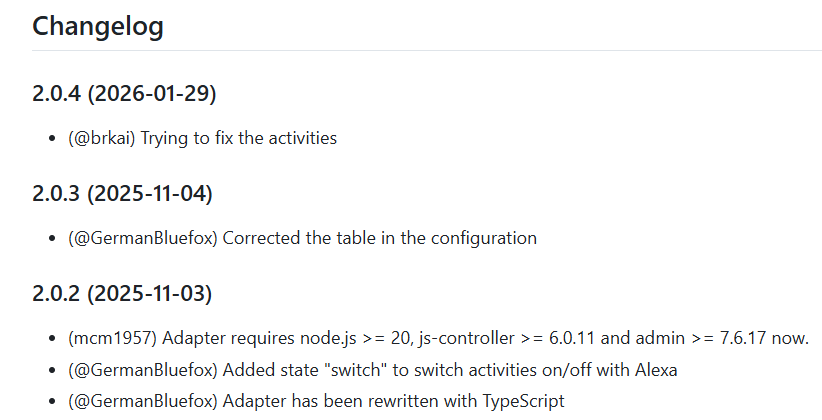Viewport: 822px width, 420px height.
Task: Open @GermanBluefox mention in the table correction entry
Action: point(143,238)
